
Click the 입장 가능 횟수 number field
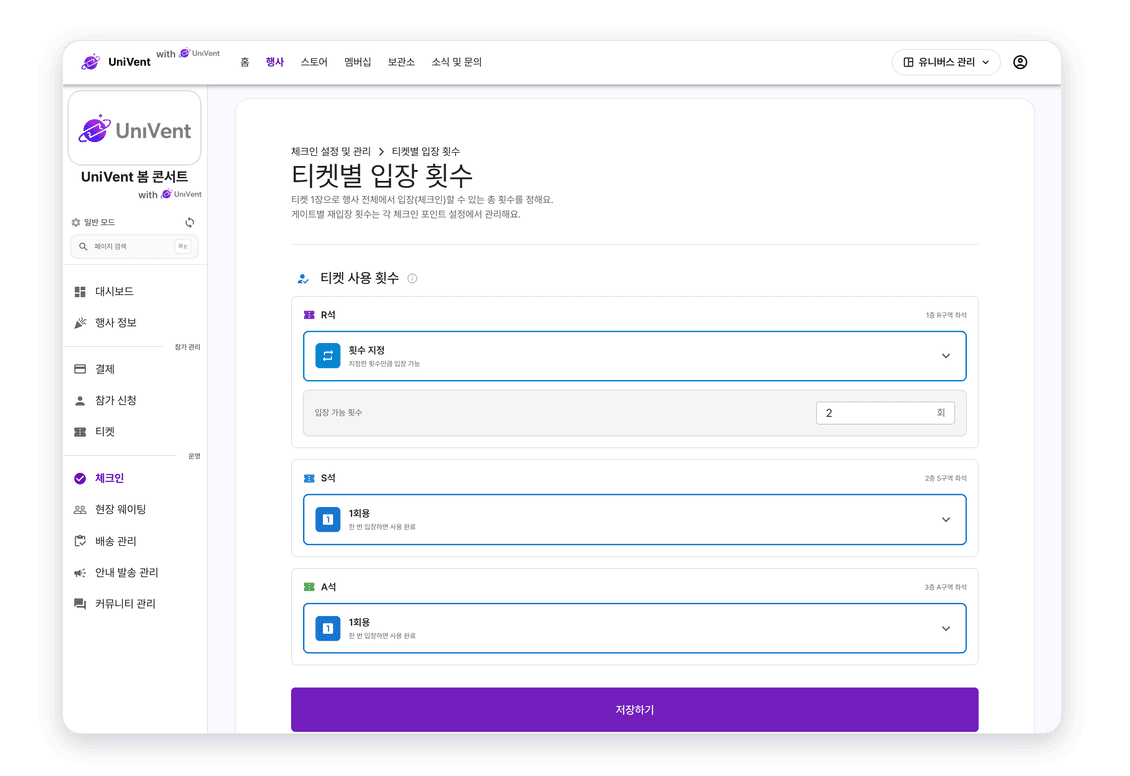[885, 413]
